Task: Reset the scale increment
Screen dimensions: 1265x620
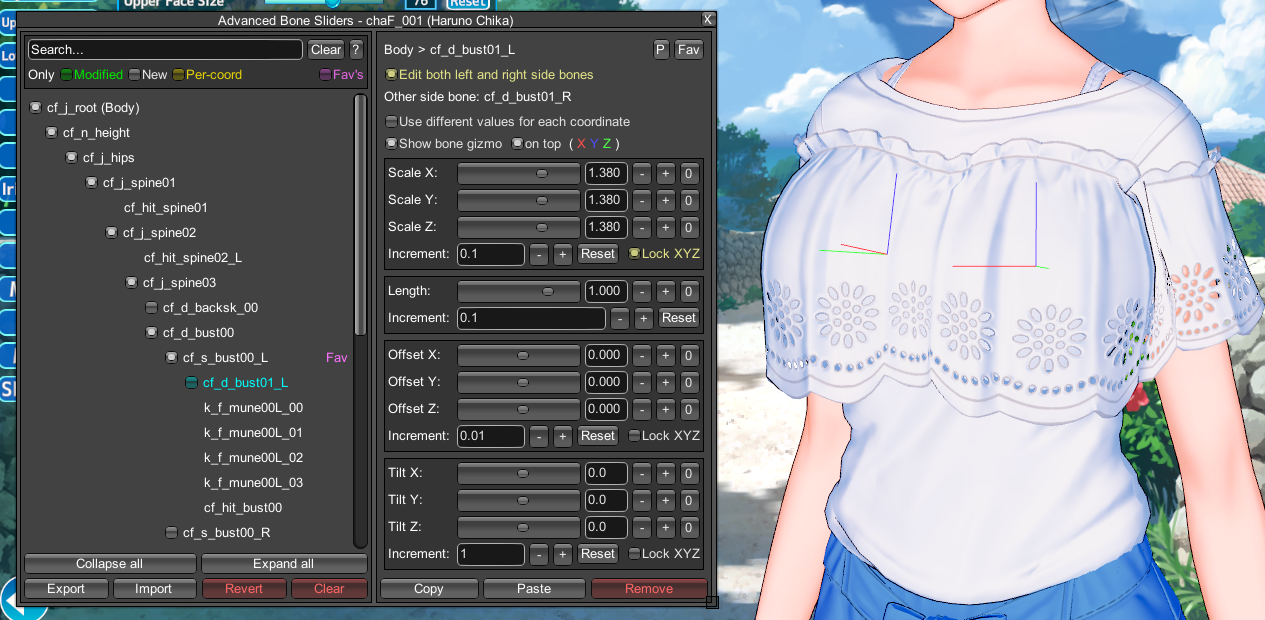Action: coord(598,254)
